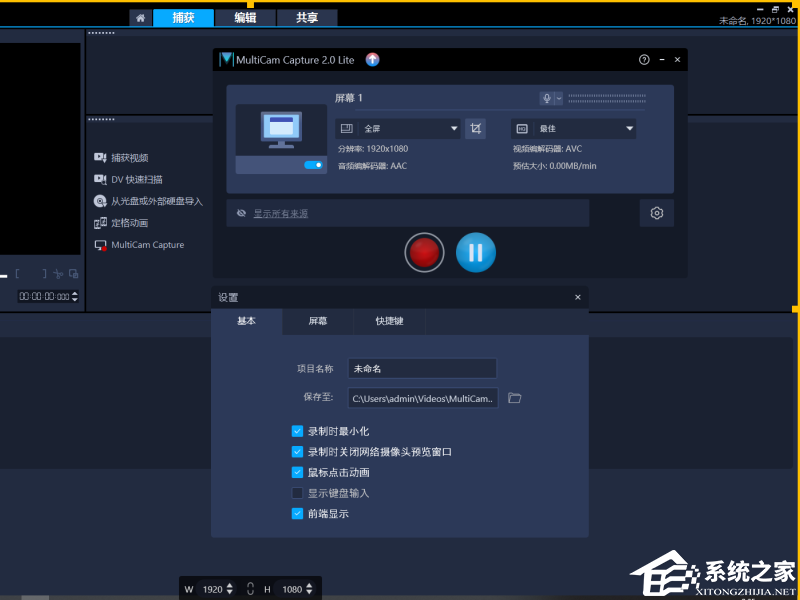
Task: Adjust the timecode stepper arrows
Action: 75,296
